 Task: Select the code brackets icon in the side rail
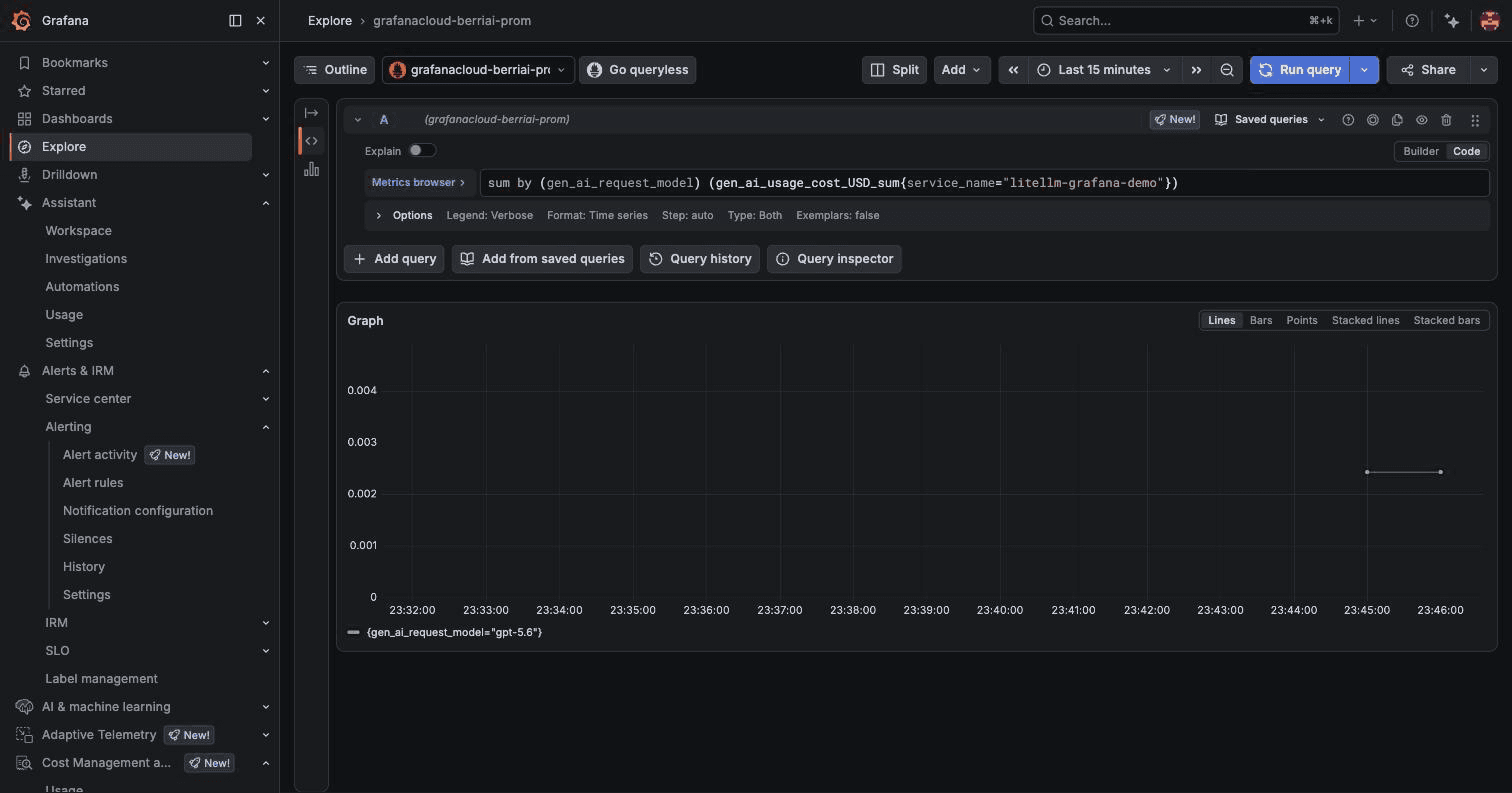[311, 141]
